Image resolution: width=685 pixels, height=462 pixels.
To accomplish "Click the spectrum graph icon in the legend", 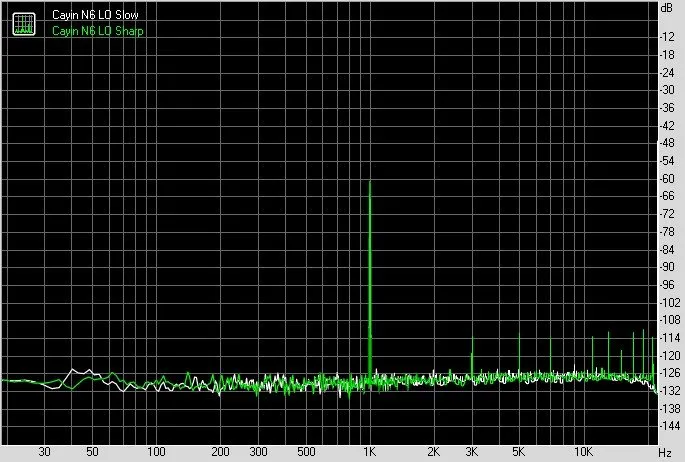I will (x=24, y=24).
